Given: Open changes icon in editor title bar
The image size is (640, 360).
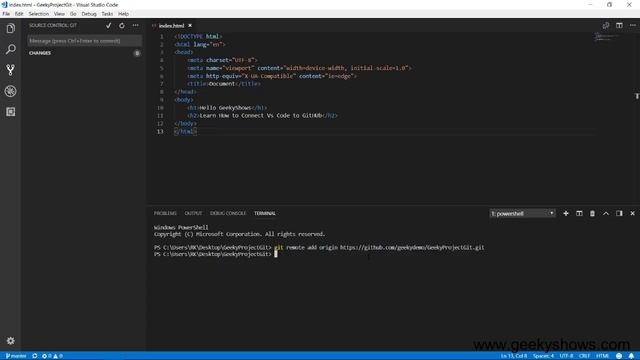Looking at the screenshot, I should [x=606, y=25].
